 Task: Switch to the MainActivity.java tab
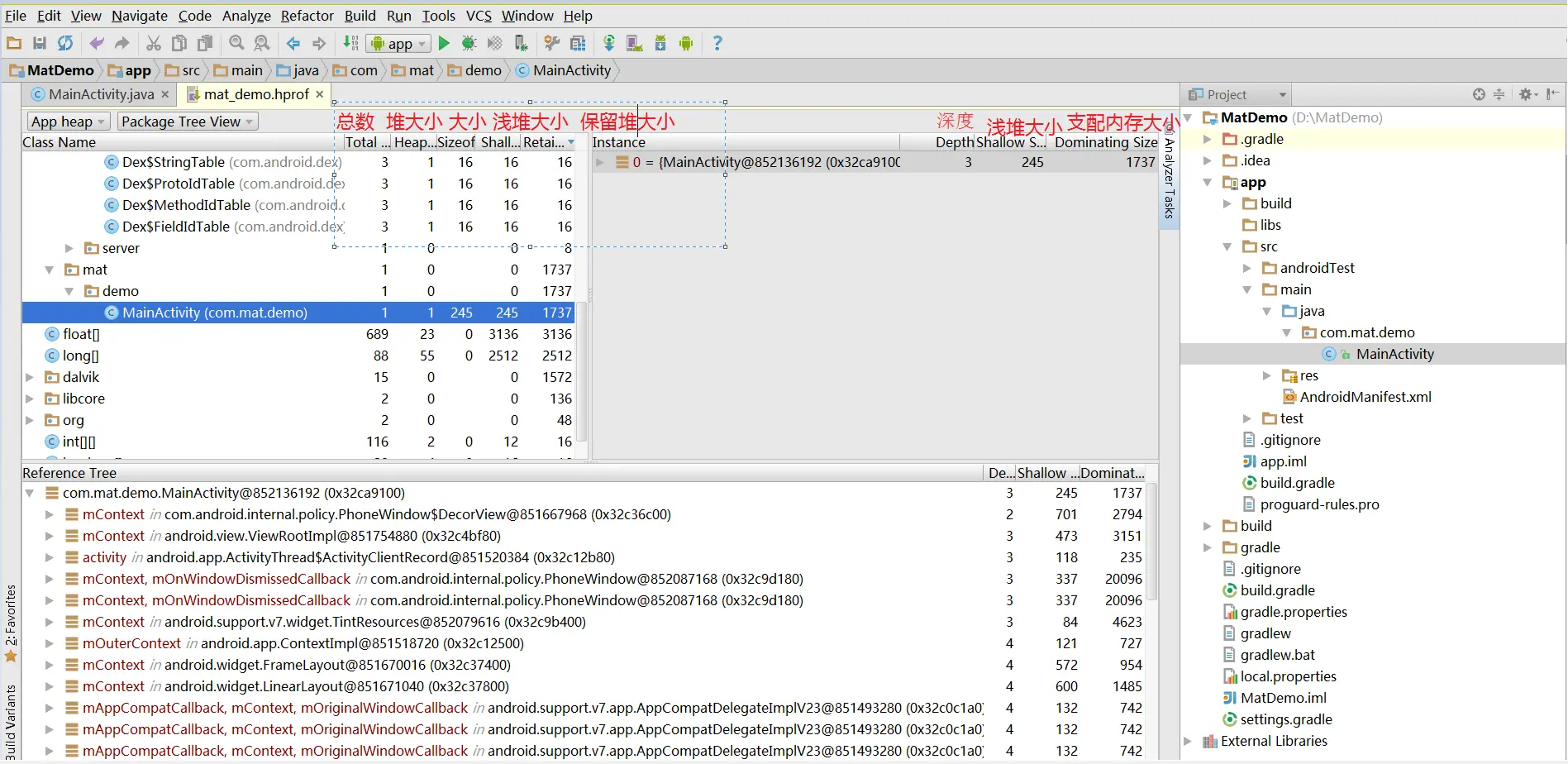[101, 94]
